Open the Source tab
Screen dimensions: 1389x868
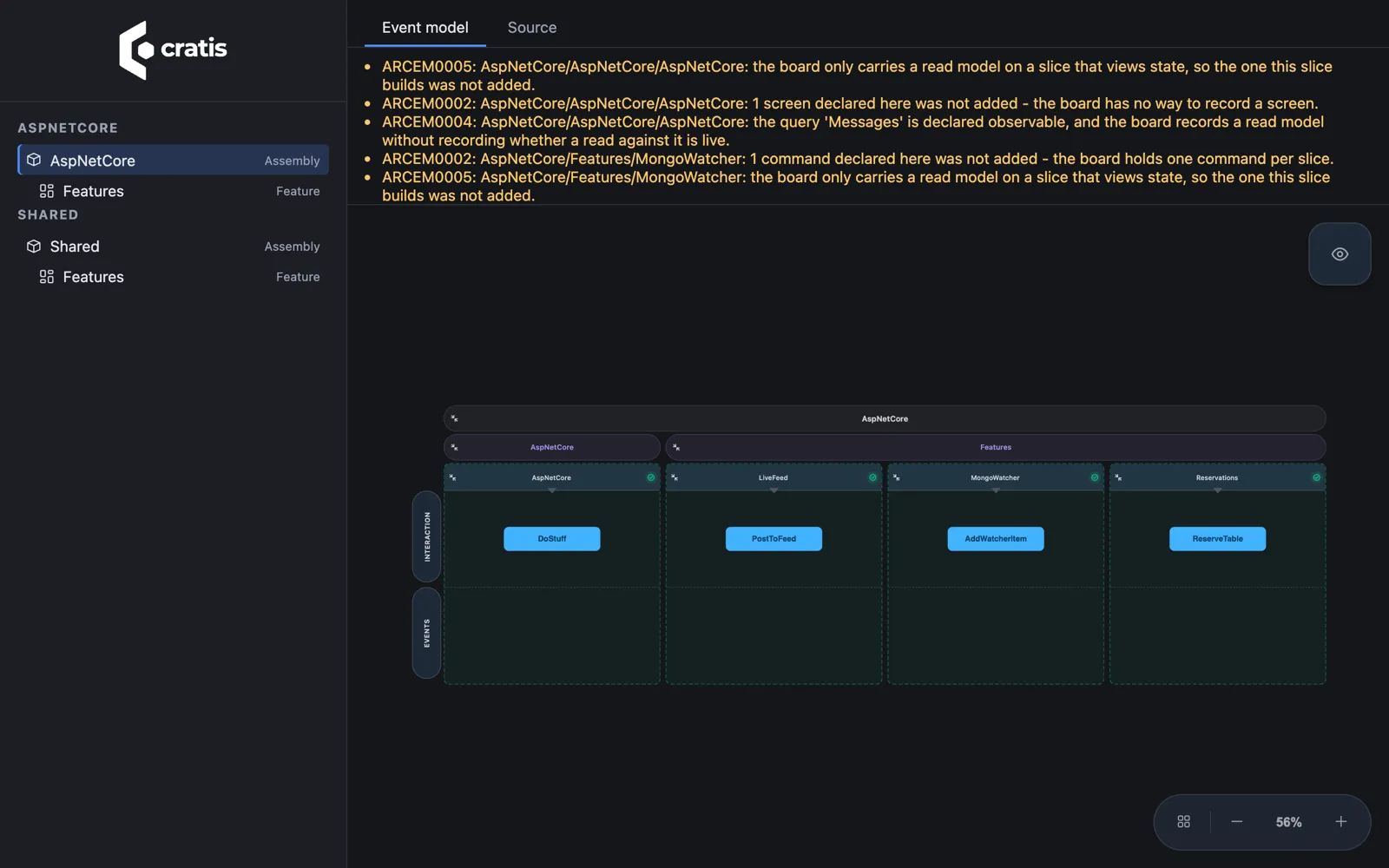(x=532, y=28)
